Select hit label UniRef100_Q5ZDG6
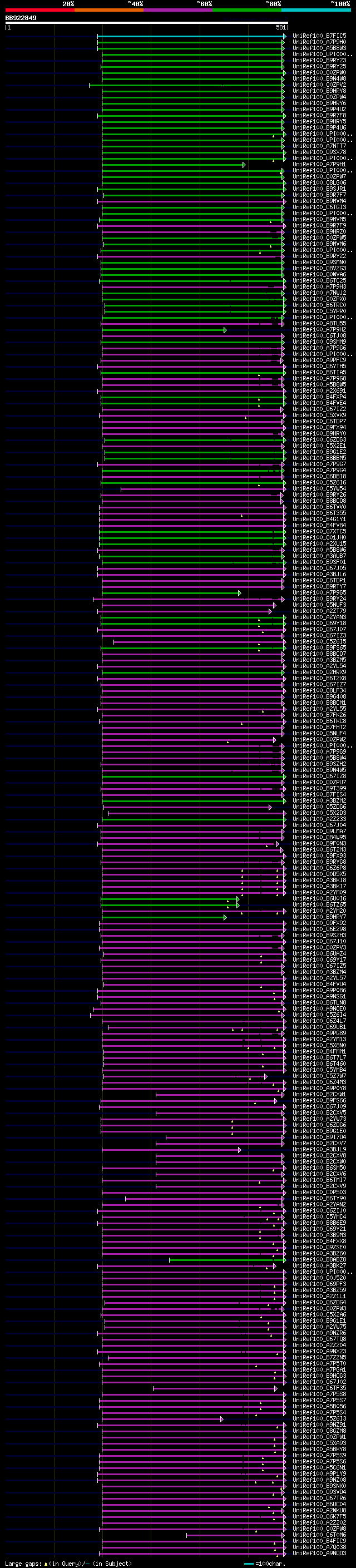The image size is (356, 1568). click(x=319, y=807)
